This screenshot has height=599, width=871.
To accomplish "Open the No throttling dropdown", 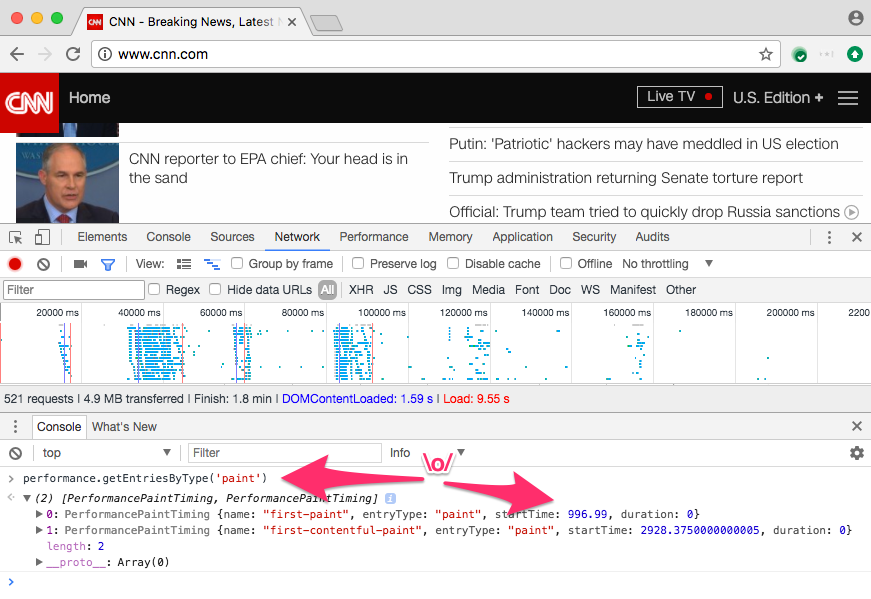I will (x=667, y=264).
